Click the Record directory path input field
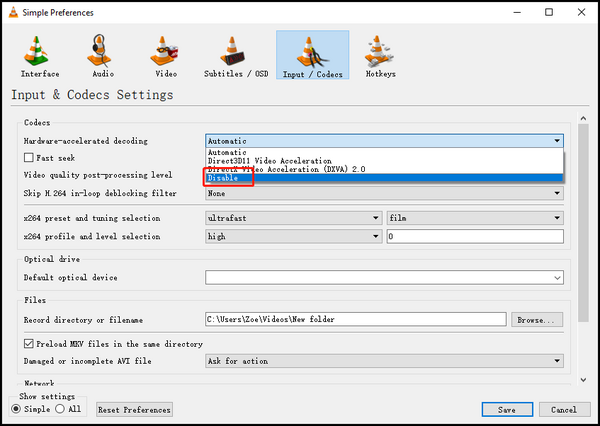Screen dimensions: 600x426 355,319
